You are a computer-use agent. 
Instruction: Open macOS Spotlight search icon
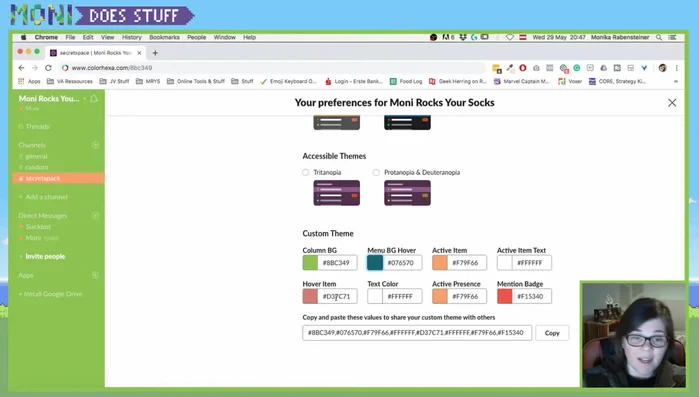click(659, 37)
